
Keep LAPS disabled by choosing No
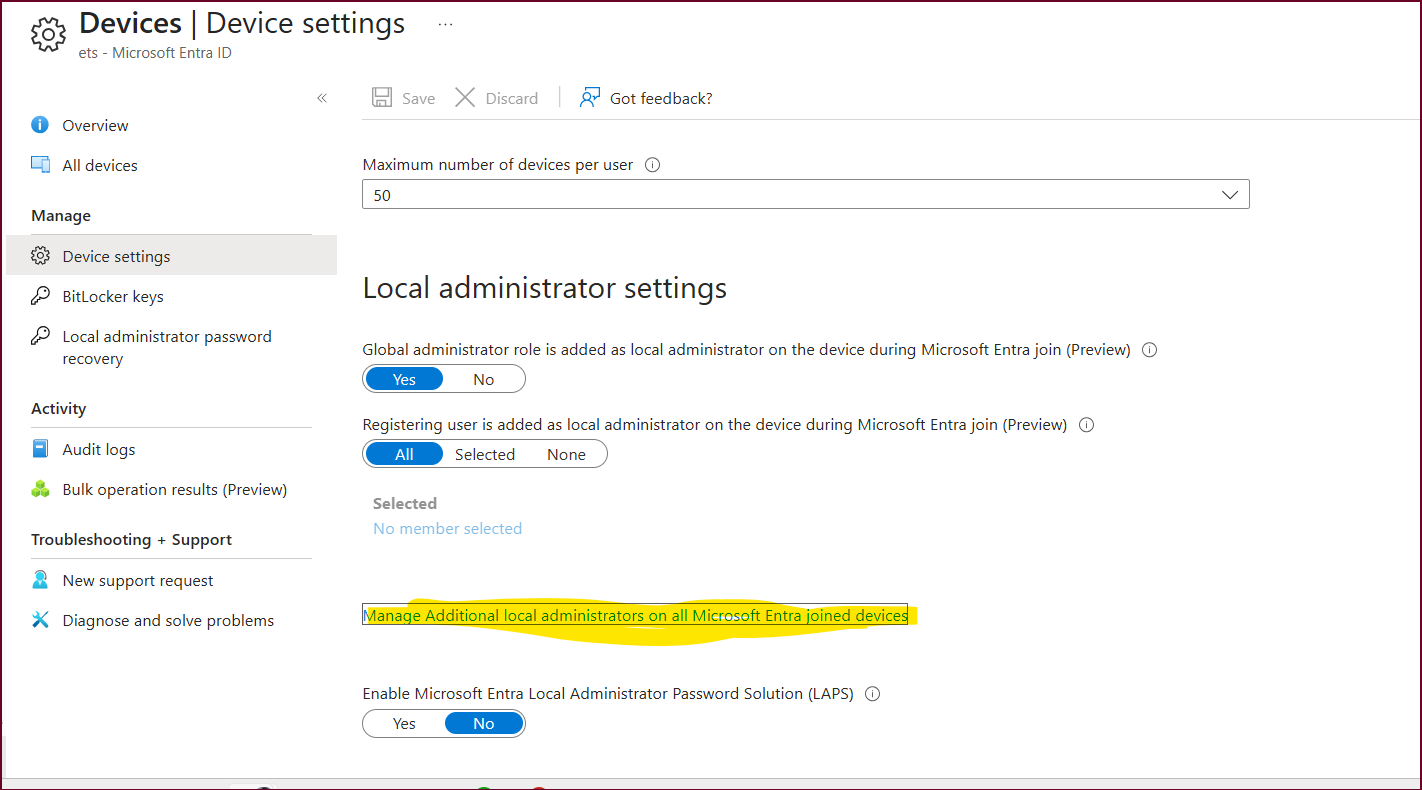(484, 723)
